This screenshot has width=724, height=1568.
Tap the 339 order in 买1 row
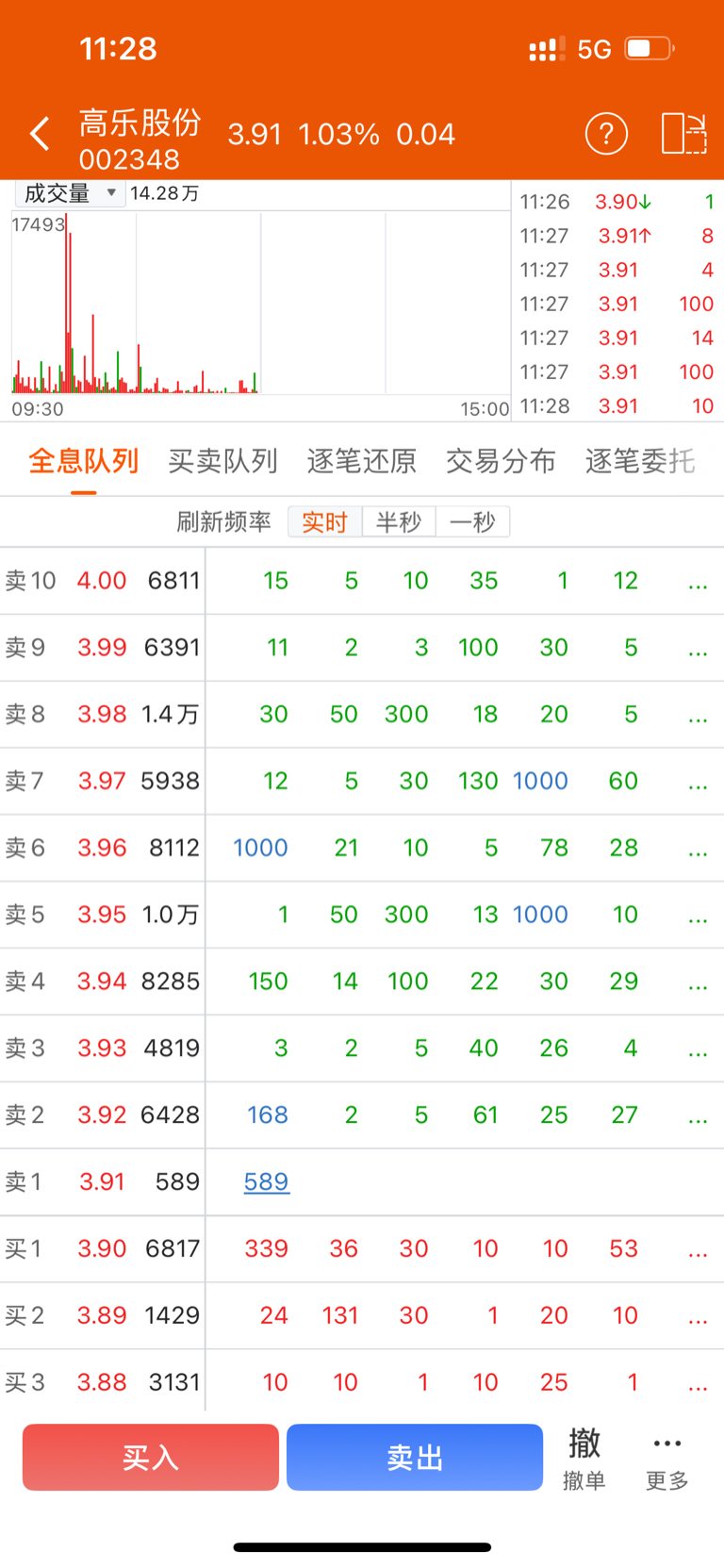pyautogui.click(x=267, y=1248)
